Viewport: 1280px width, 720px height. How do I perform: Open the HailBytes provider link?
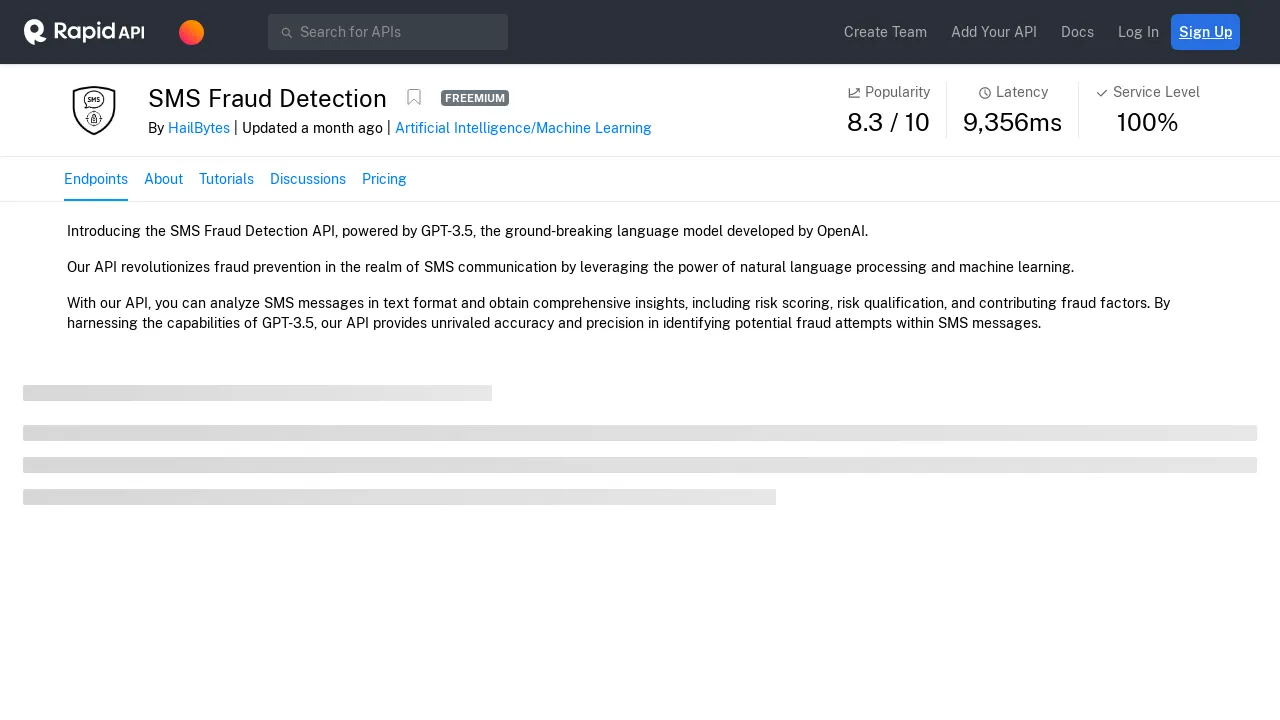[x=199, y=128]
